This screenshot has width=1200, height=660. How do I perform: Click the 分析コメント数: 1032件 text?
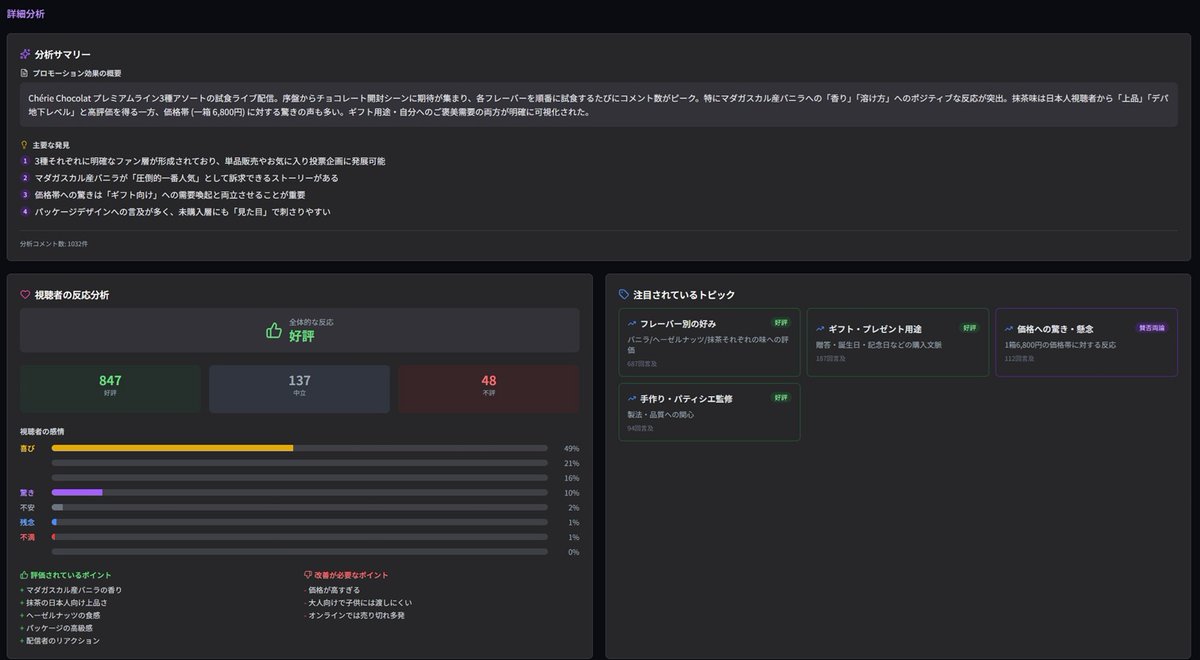(54, 244)
